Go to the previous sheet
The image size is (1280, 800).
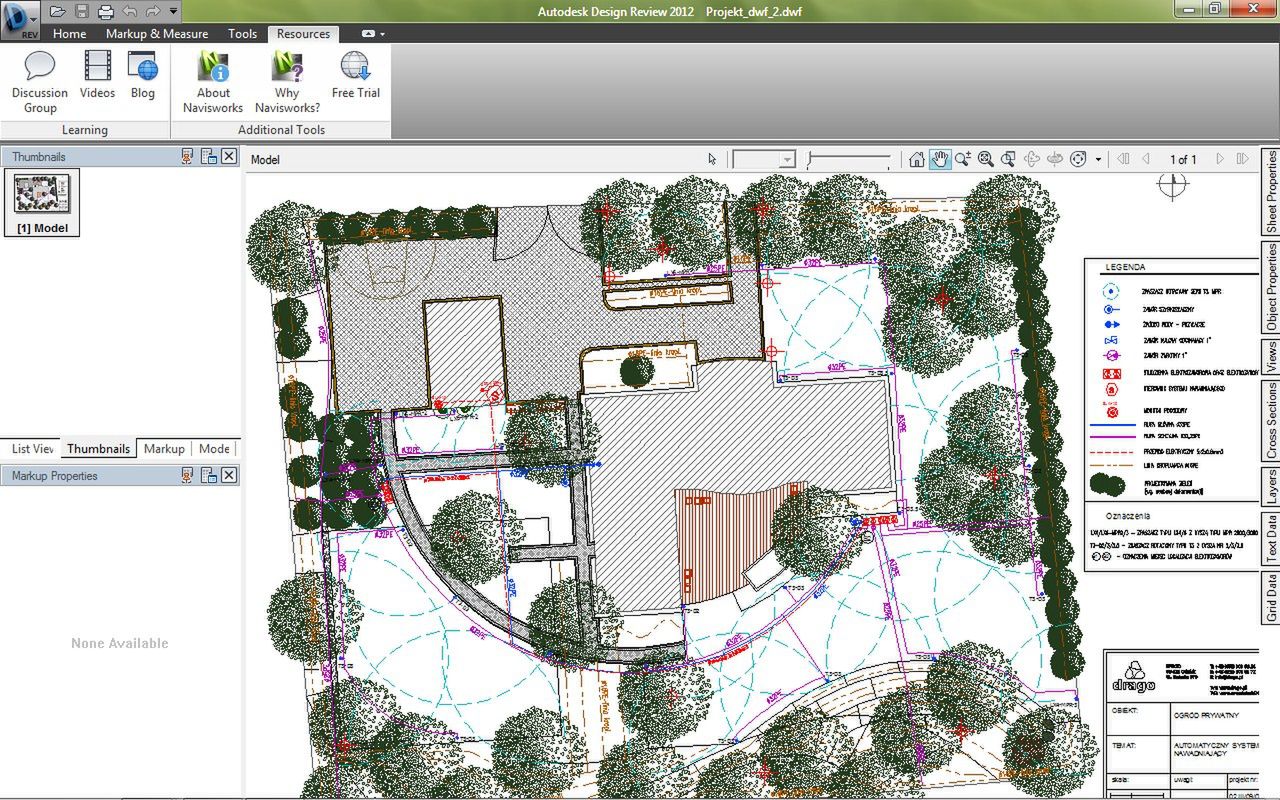coord(1146,159)
